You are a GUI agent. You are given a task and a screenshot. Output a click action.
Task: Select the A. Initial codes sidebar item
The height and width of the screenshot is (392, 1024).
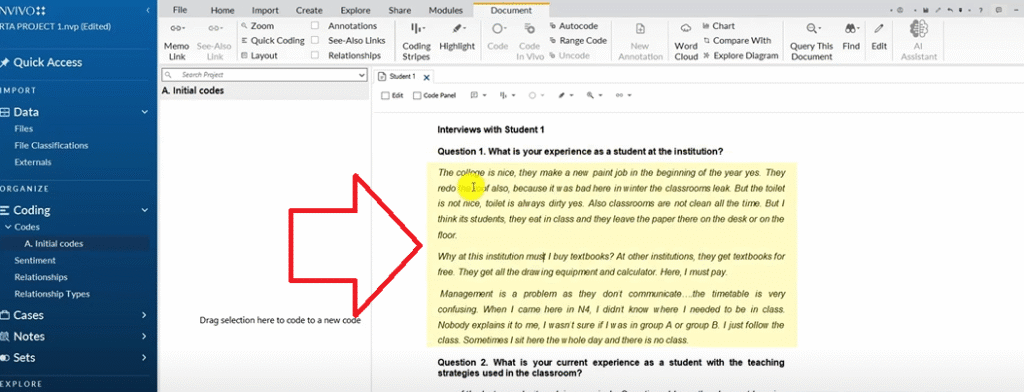click(x=54, y=244)
